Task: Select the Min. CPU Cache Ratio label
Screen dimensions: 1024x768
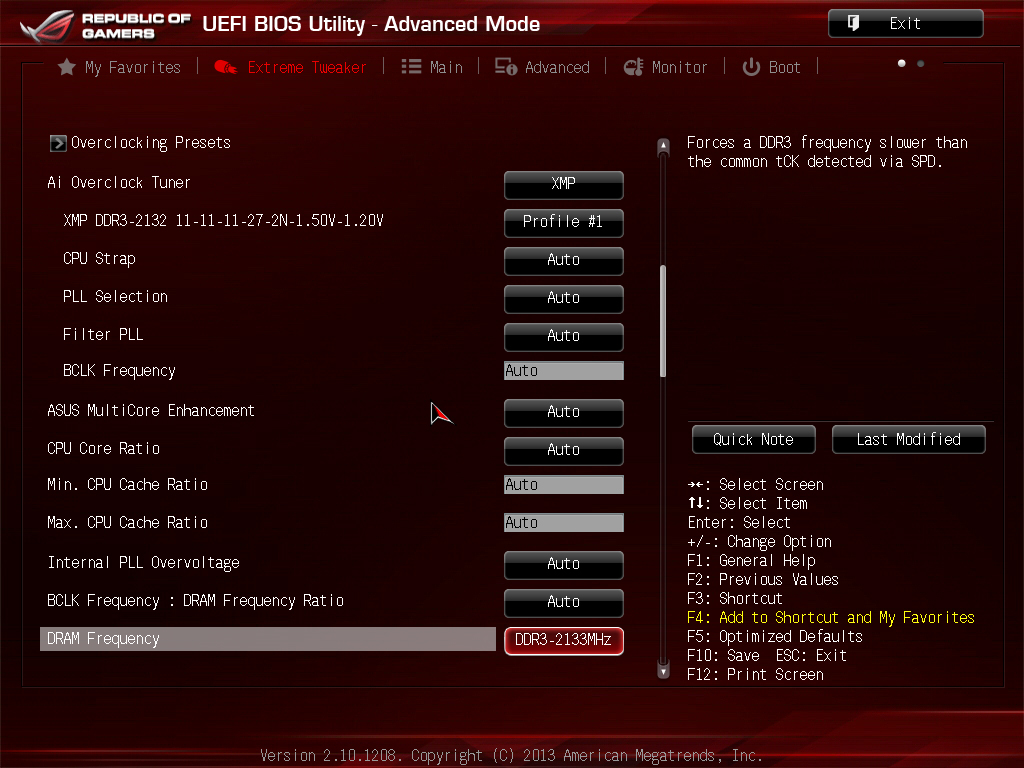Action: tap(127, 485)
